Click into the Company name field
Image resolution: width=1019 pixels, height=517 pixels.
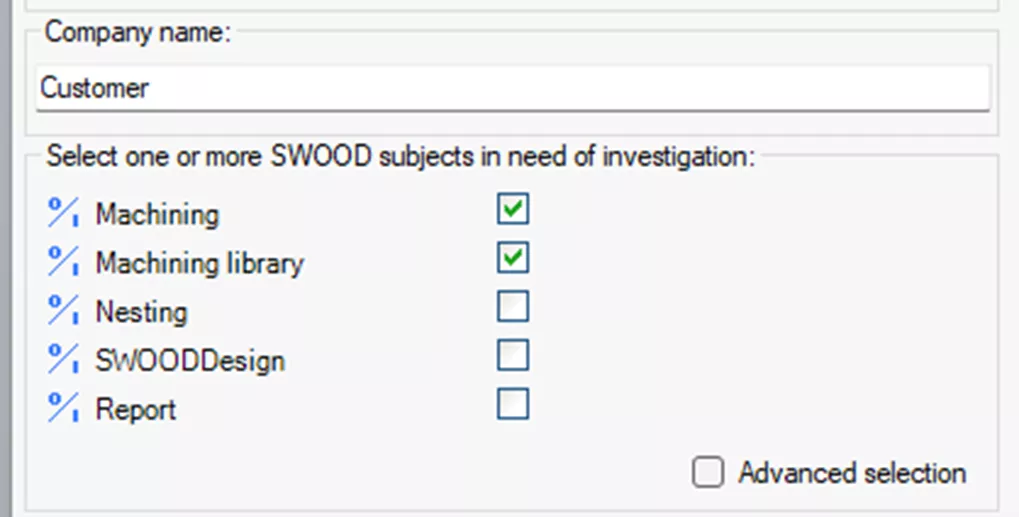coord(512,88)
